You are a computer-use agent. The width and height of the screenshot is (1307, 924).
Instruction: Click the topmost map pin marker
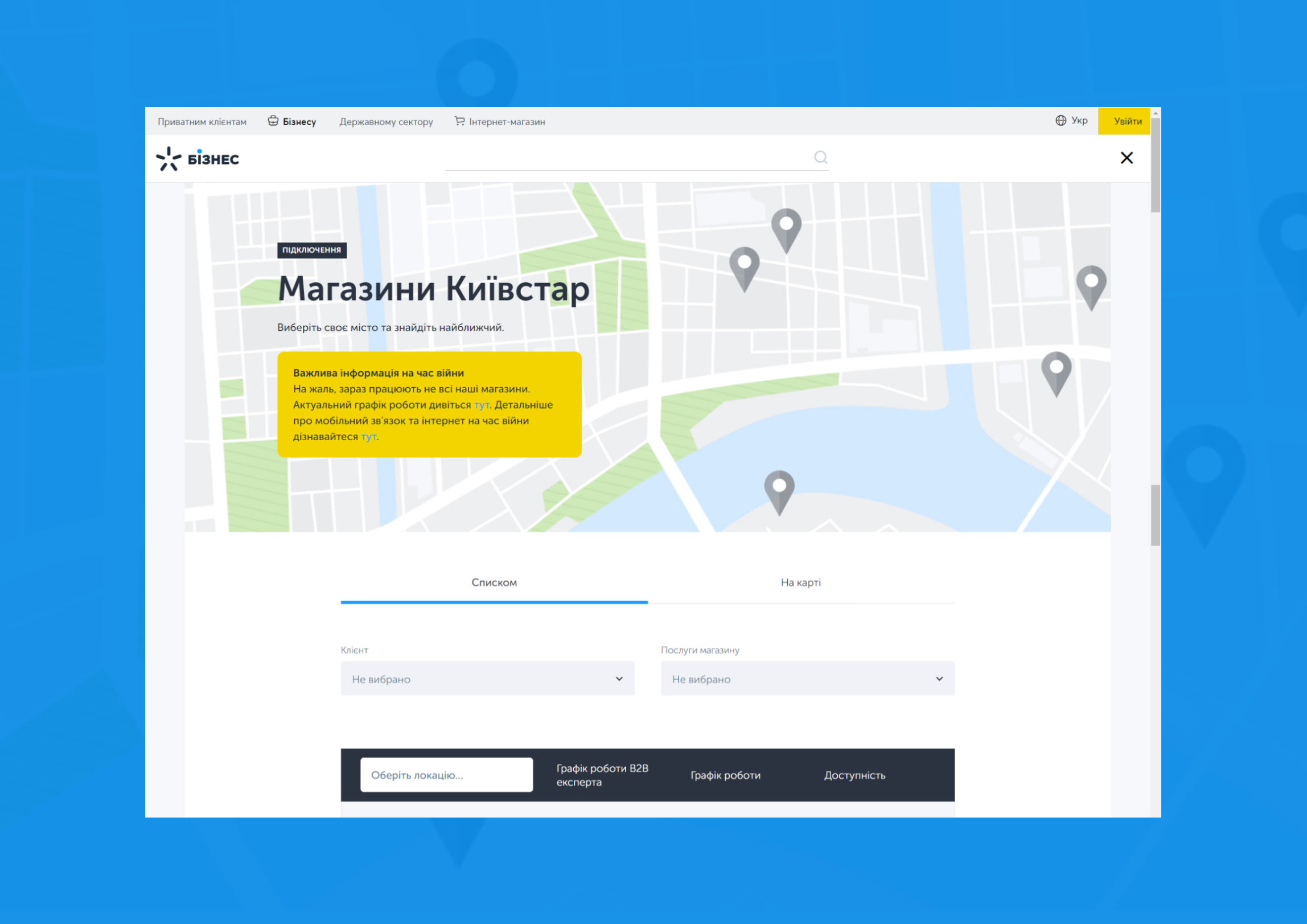tap(786, 227)
